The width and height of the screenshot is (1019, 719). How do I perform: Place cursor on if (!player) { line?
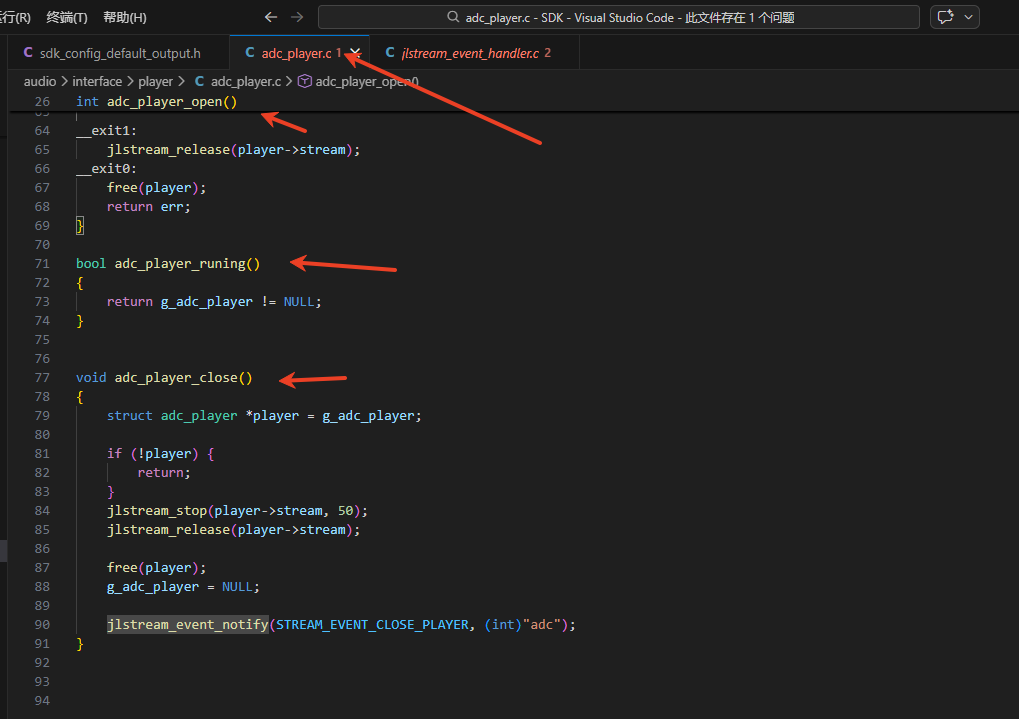(161, 454)
